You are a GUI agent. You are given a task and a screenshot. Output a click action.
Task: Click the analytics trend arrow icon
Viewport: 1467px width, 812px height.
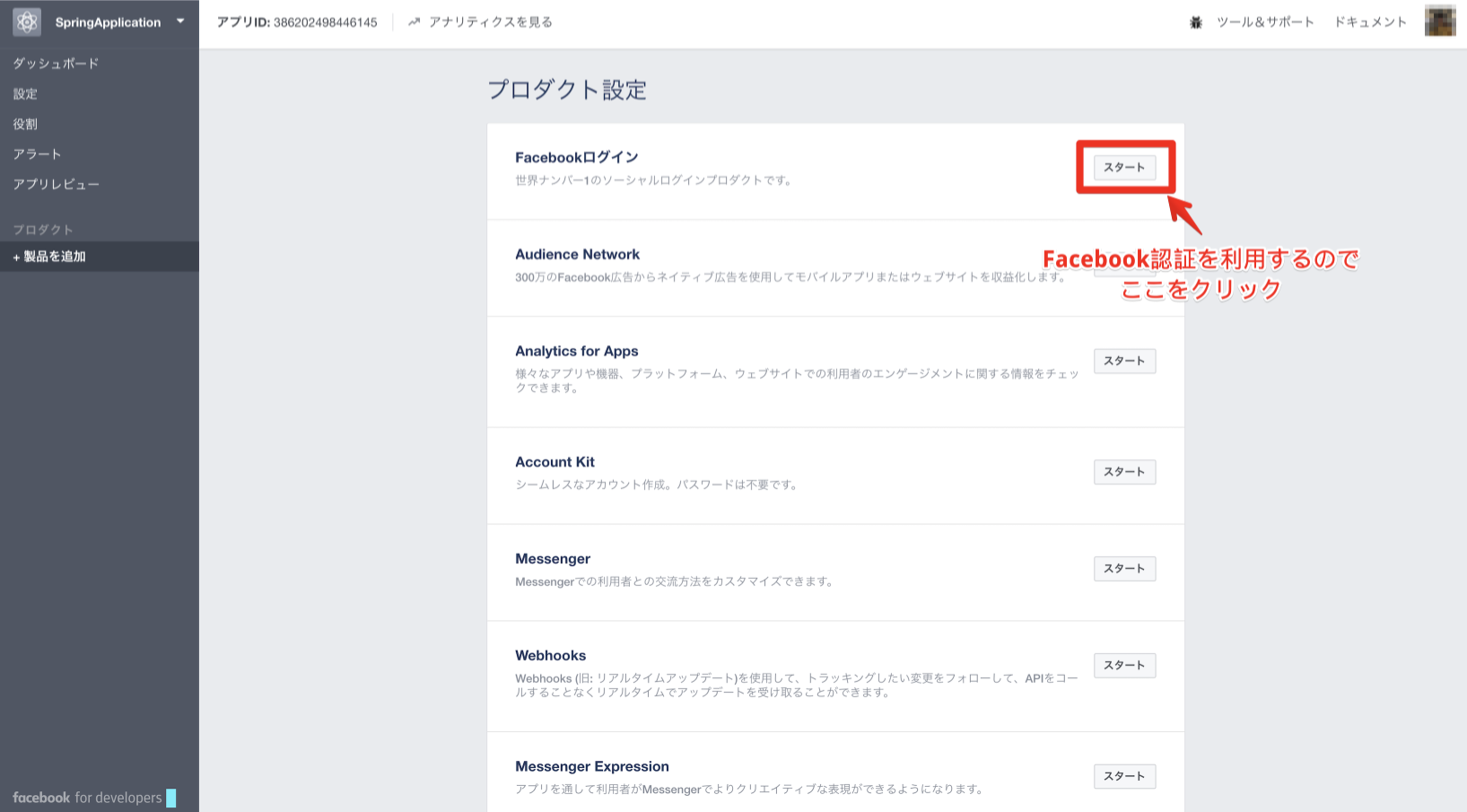pos(414,22)
